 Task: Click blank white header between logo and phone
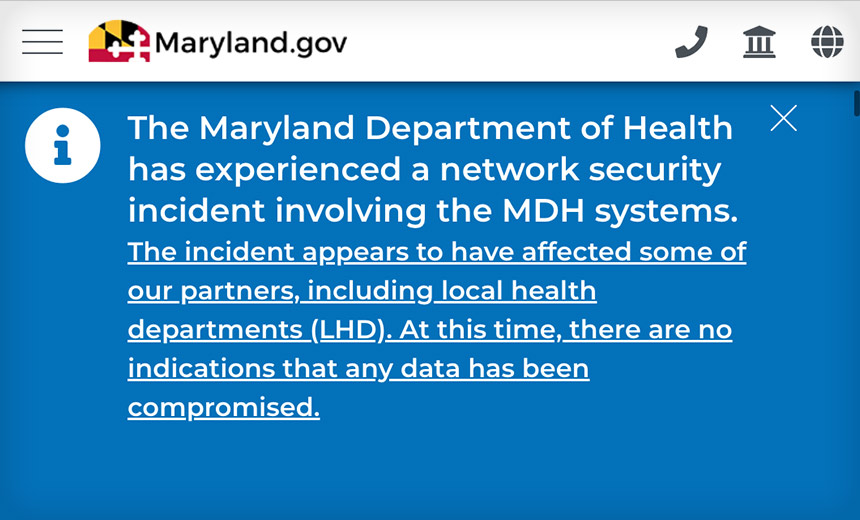[510, 42]
